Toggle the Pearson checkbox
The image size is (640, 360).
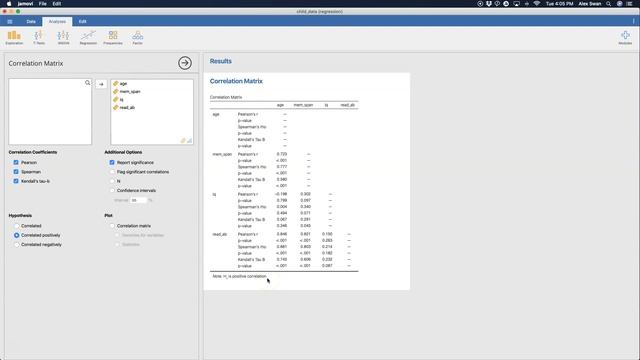click(x=16, y=162)
